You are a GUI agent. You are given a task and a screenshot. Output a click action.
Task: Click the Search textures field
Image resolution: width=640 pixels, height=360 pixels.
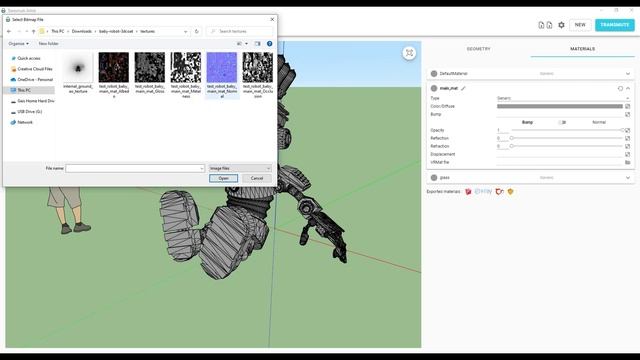click(x=240, y=31)
